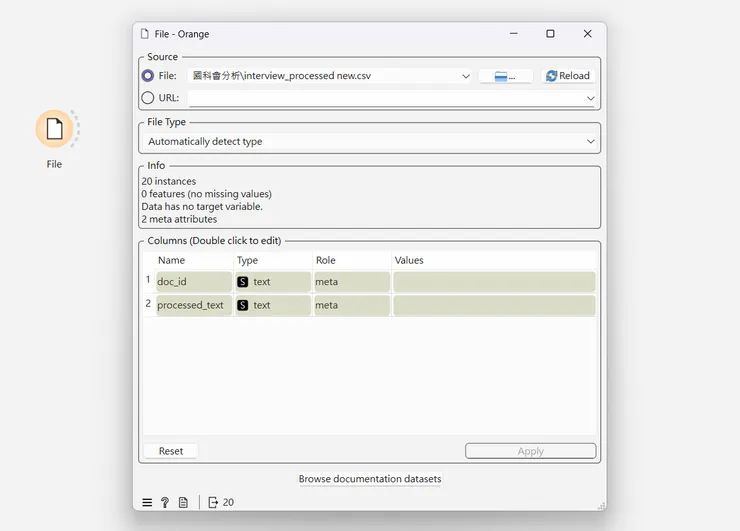Reset the column settings
740x531 pixels.
tap(171, 451)
